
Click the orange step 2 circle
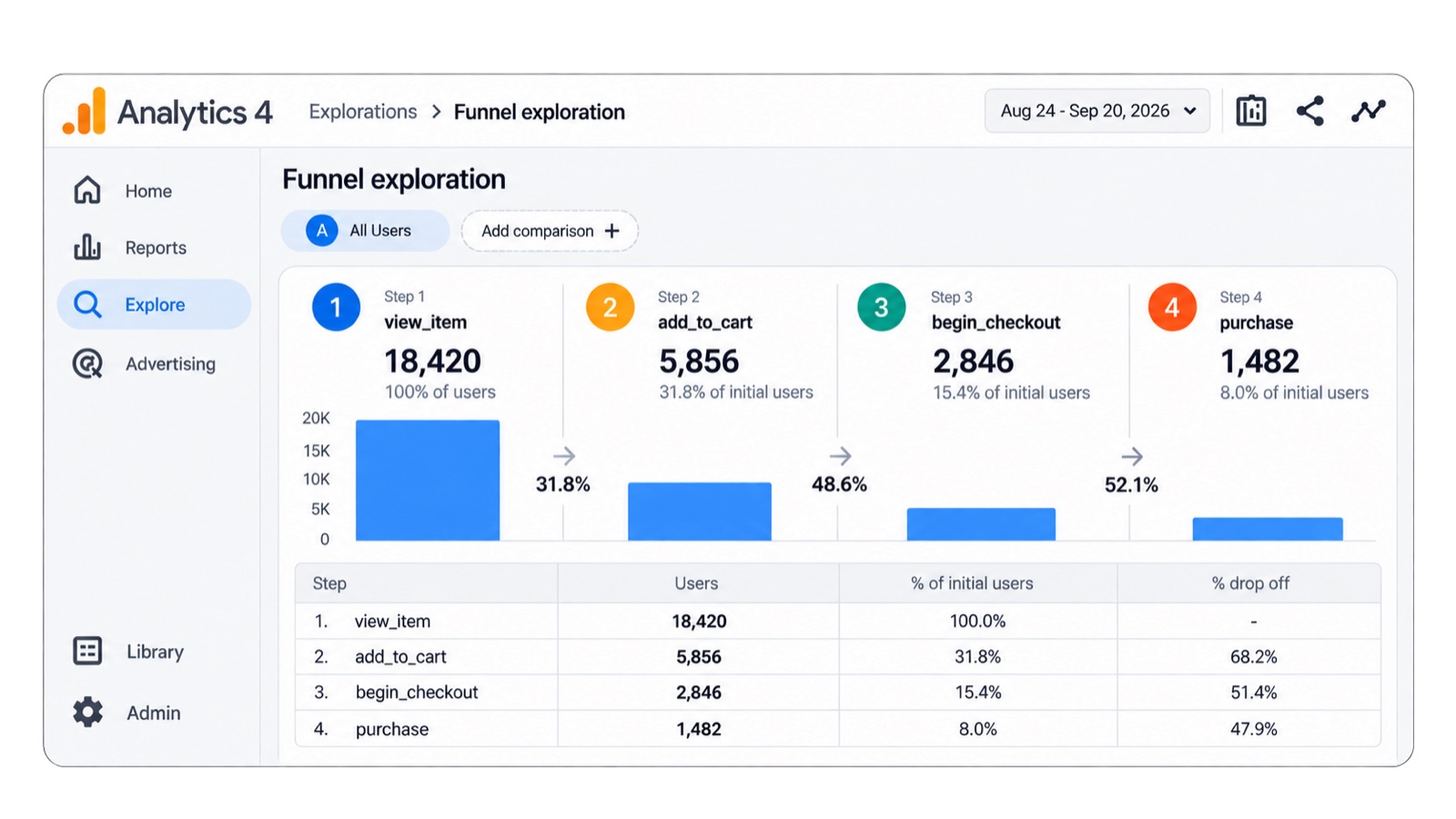[610, 308]
